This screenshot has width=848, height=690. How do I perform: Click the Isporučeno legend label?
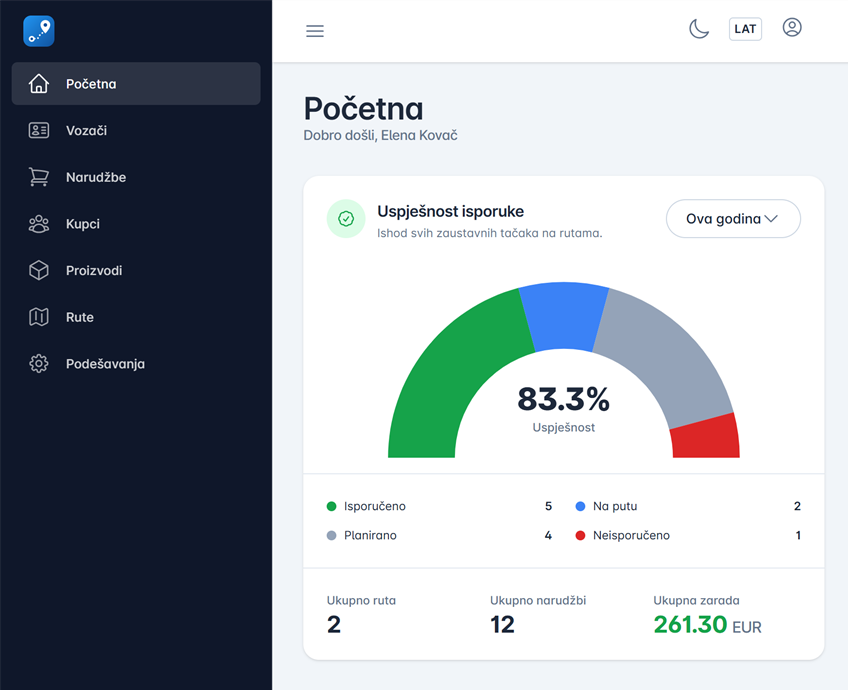point(375,506)
